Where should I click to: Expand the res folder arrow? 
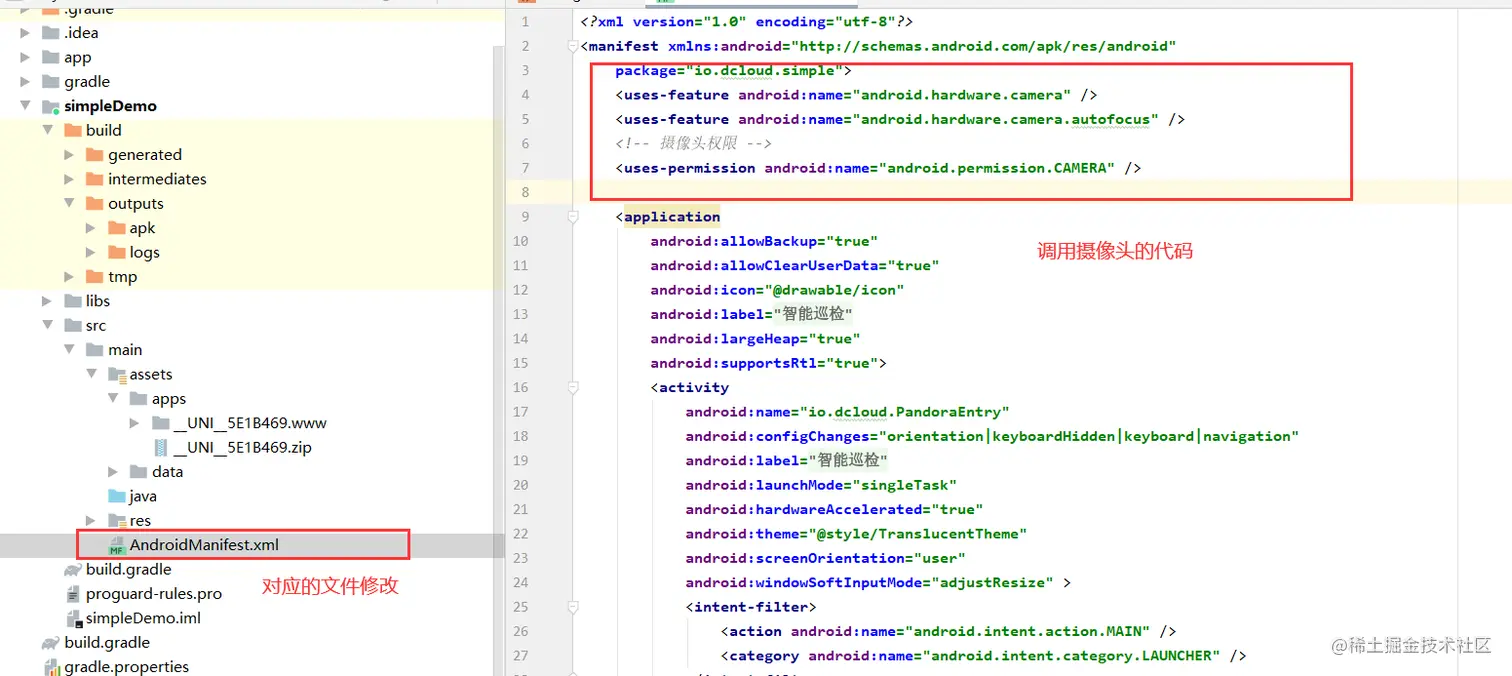(x=91, y=520)
